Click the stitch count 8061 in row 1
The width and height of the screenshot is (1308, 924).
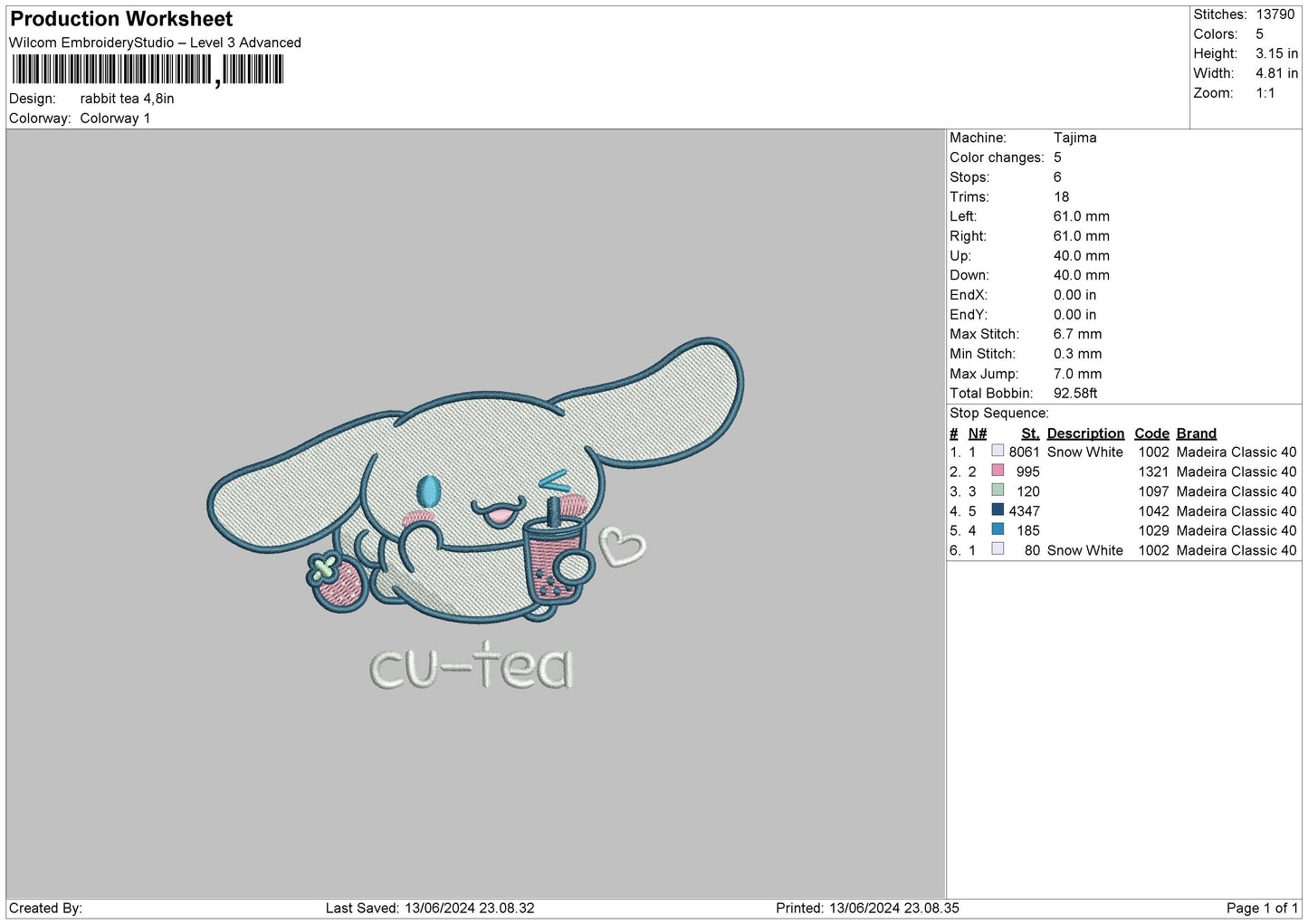(x=1025, y=452)
